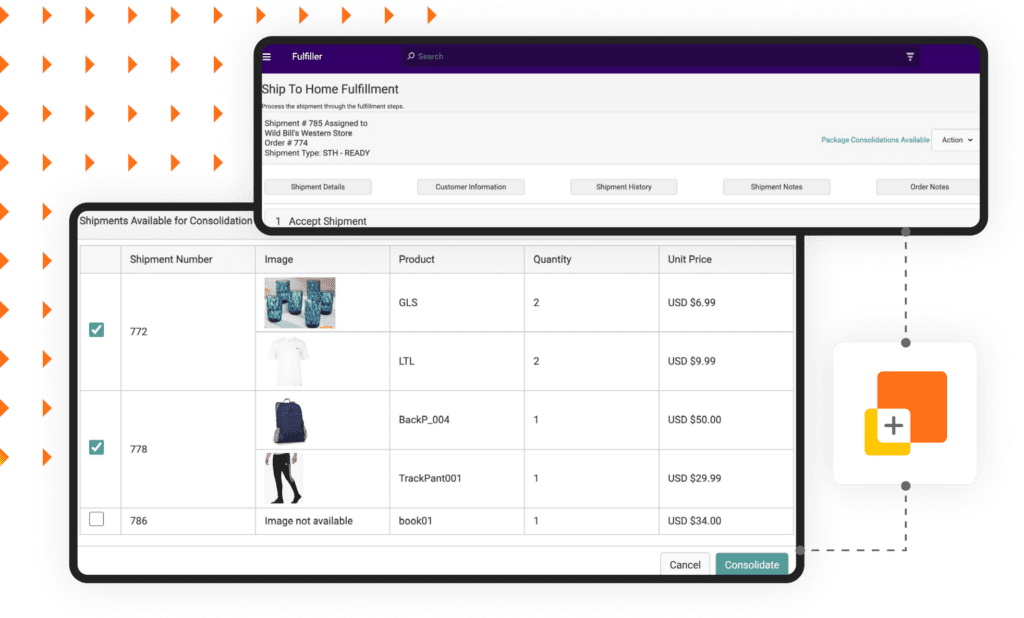
Task: Uncheck shipment 778 checkbox
Action: tap(96, 448)
